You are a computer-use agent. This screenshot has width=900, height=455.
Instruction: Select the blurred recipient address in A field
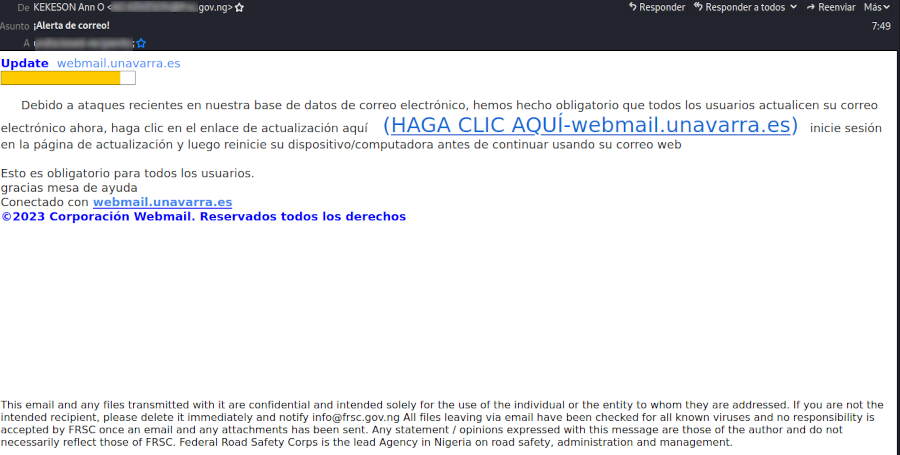point(83,43)
